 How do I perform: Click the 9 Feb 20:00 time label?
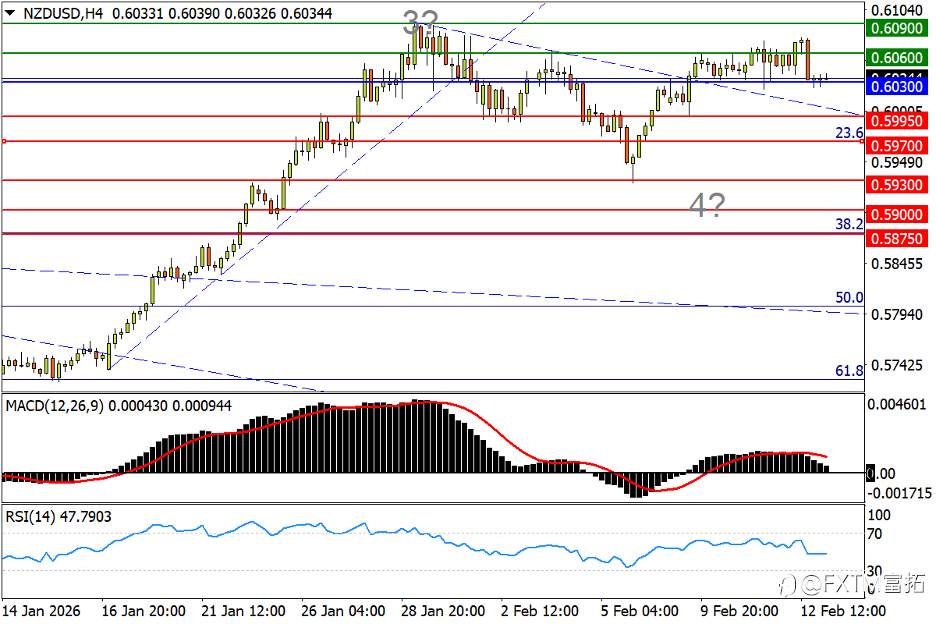click(739, 611)
